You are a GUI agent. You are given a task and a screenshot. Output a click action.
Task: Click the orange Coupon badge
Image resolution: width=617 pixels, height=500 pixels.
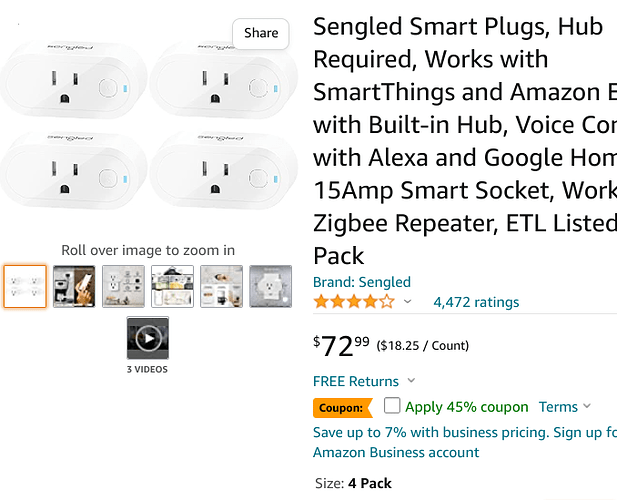343,408
